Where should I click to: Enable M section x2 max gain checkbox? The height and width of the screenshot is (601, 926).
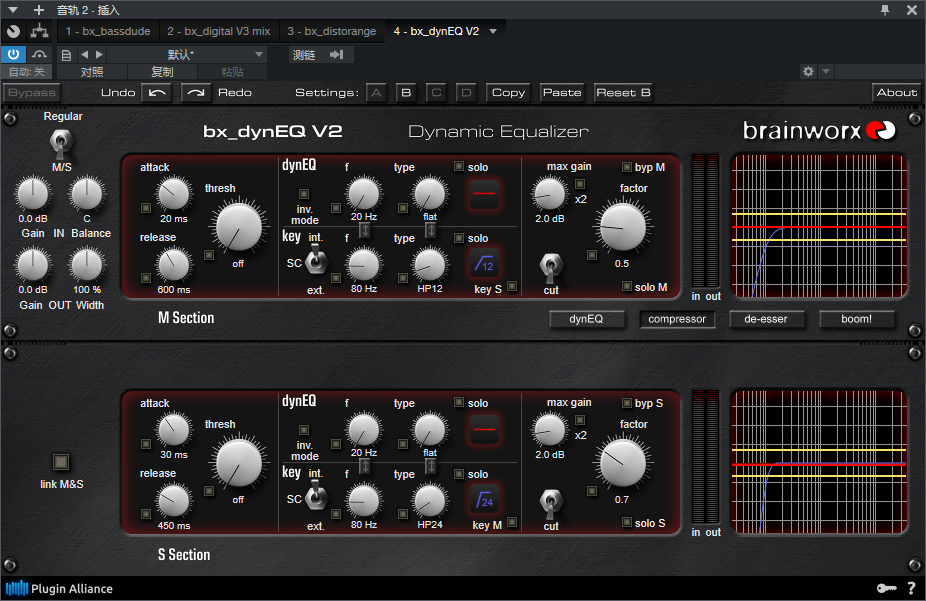click(580, 184)
